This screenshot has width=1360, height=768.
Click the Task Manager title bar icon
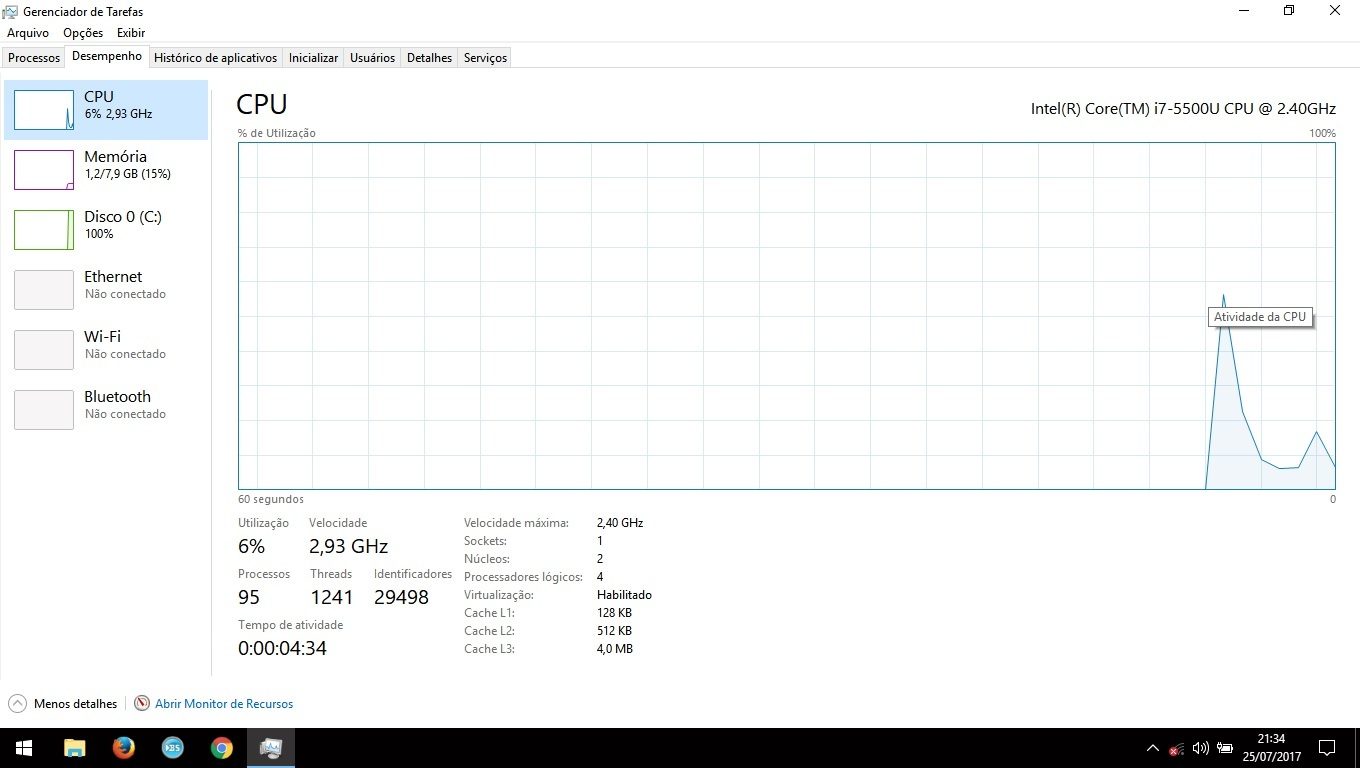point(10,11)
